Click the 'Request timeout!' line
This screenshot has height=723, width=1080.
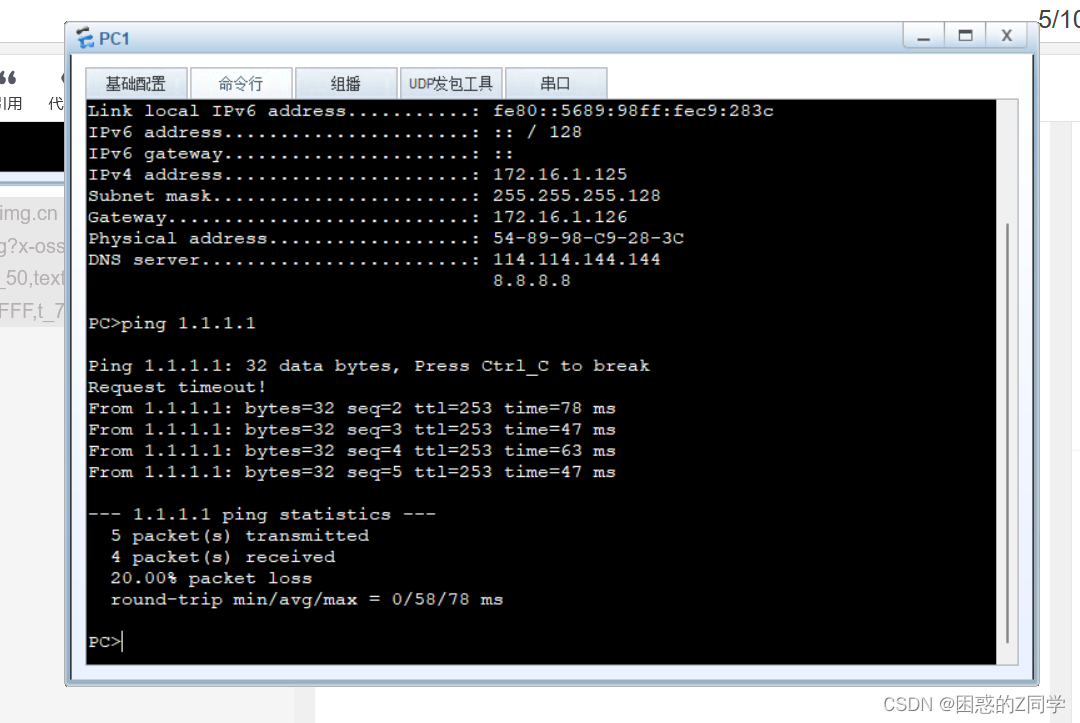pyautogui.click(x=176, y=387)
